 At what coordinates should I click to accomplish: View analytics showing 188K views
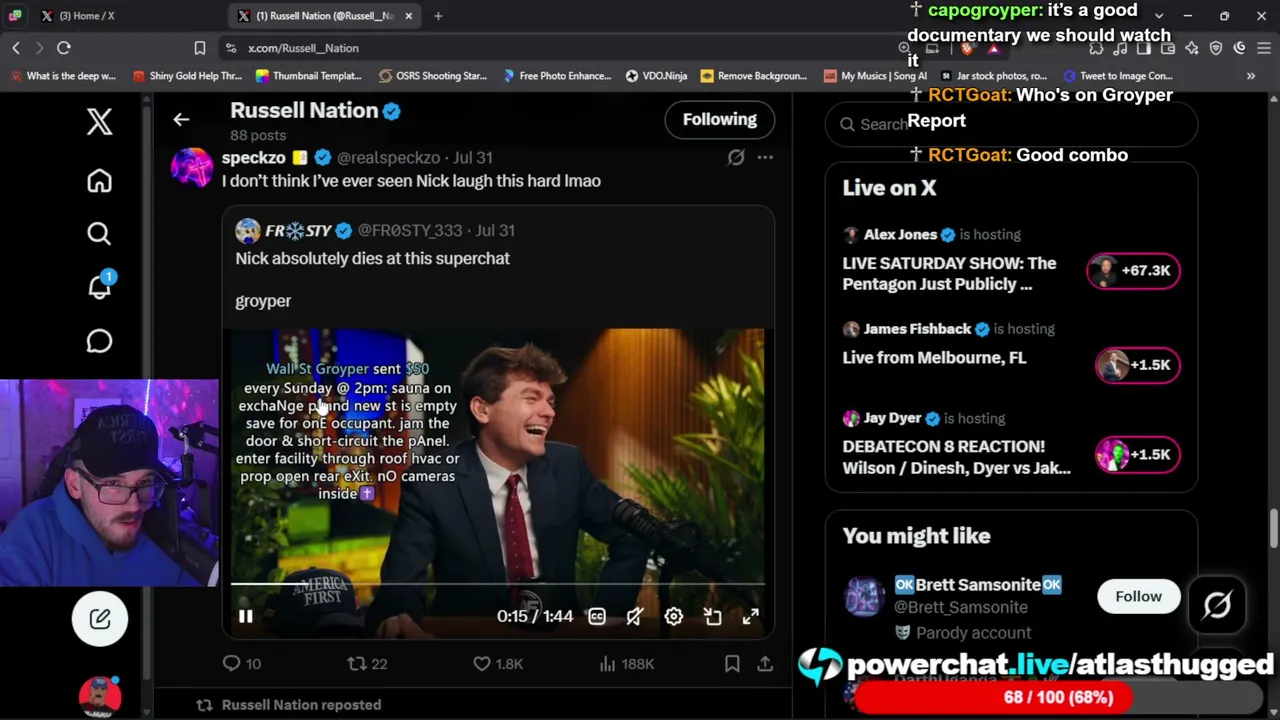[x=626, y=663]
